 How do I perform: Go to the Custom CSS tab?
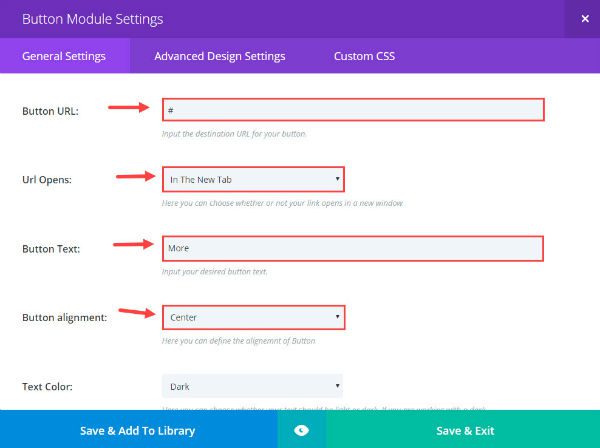click(x=364, y=56)
